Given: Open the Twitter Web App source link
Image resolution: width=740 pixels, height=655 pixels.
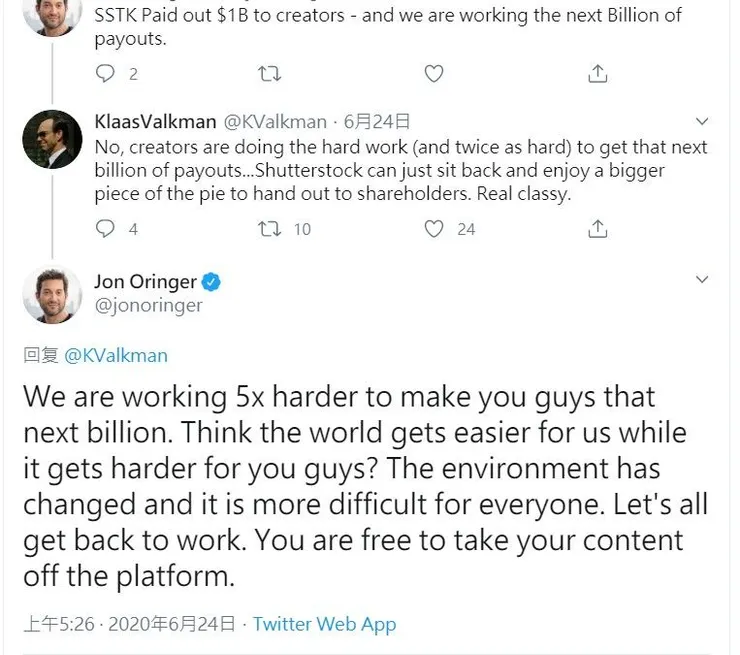Looking at the screenshot, I should pos(324,624).
